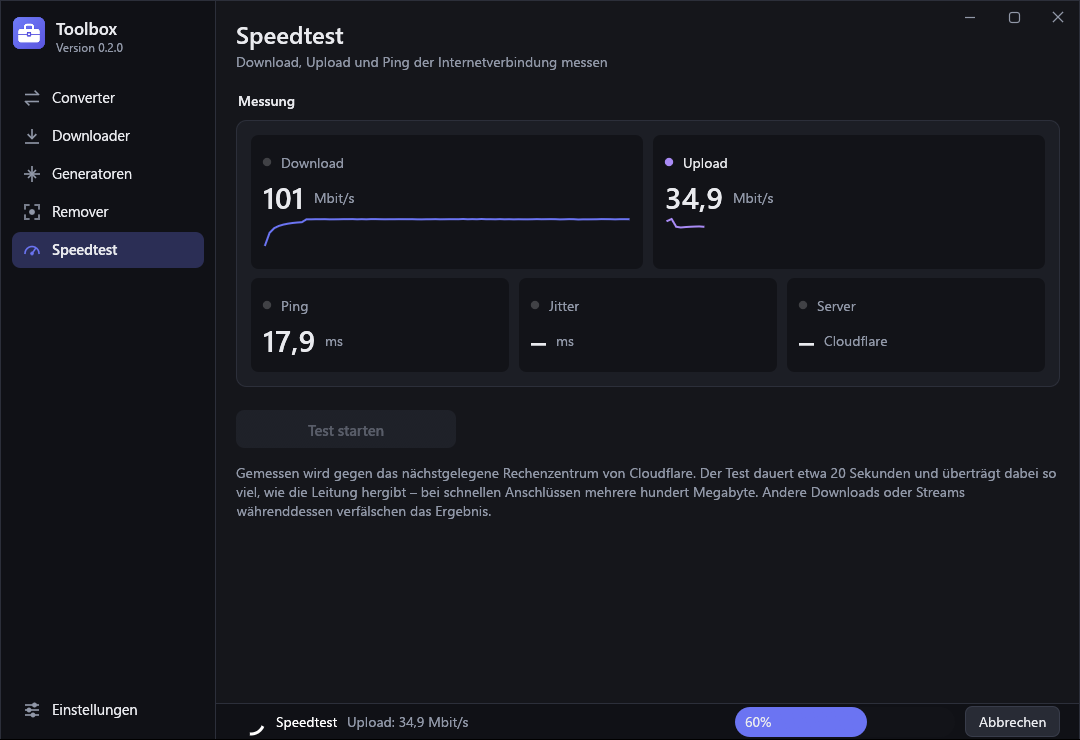This screenshot has height=740, width=1080.
Task: Click the spinner icon in the status bar
Action: [x=256, y=728]
